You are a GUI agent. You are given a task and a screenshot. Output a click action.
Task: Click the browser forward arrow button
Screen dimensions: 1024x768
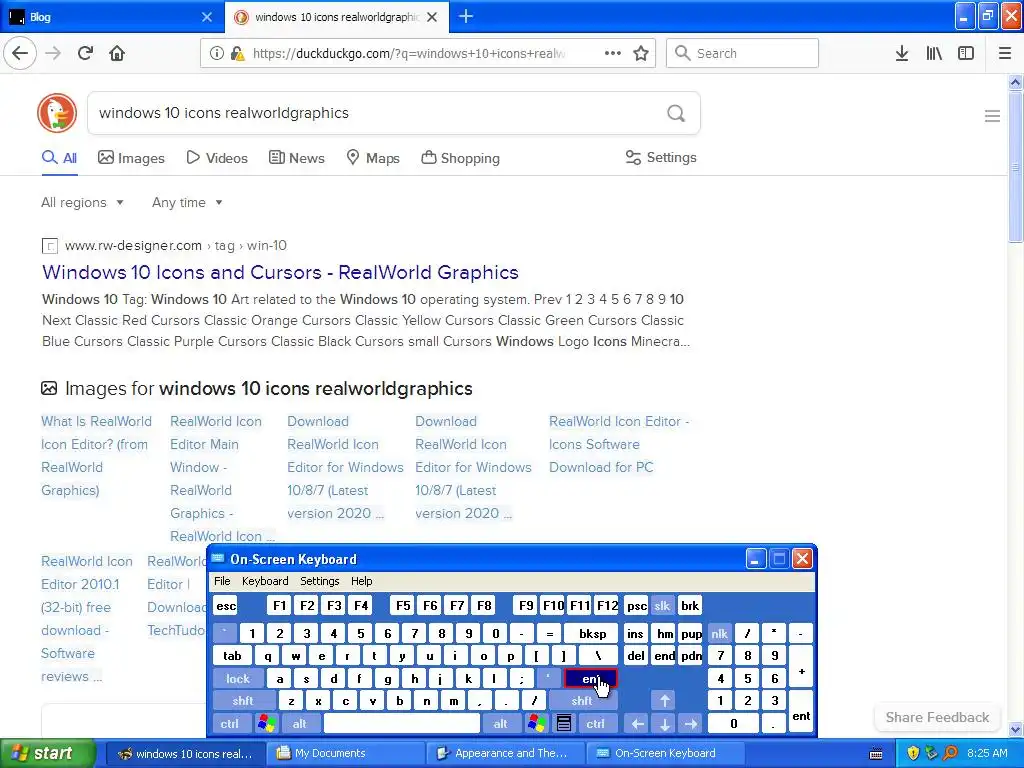click(x=53, y=53)
